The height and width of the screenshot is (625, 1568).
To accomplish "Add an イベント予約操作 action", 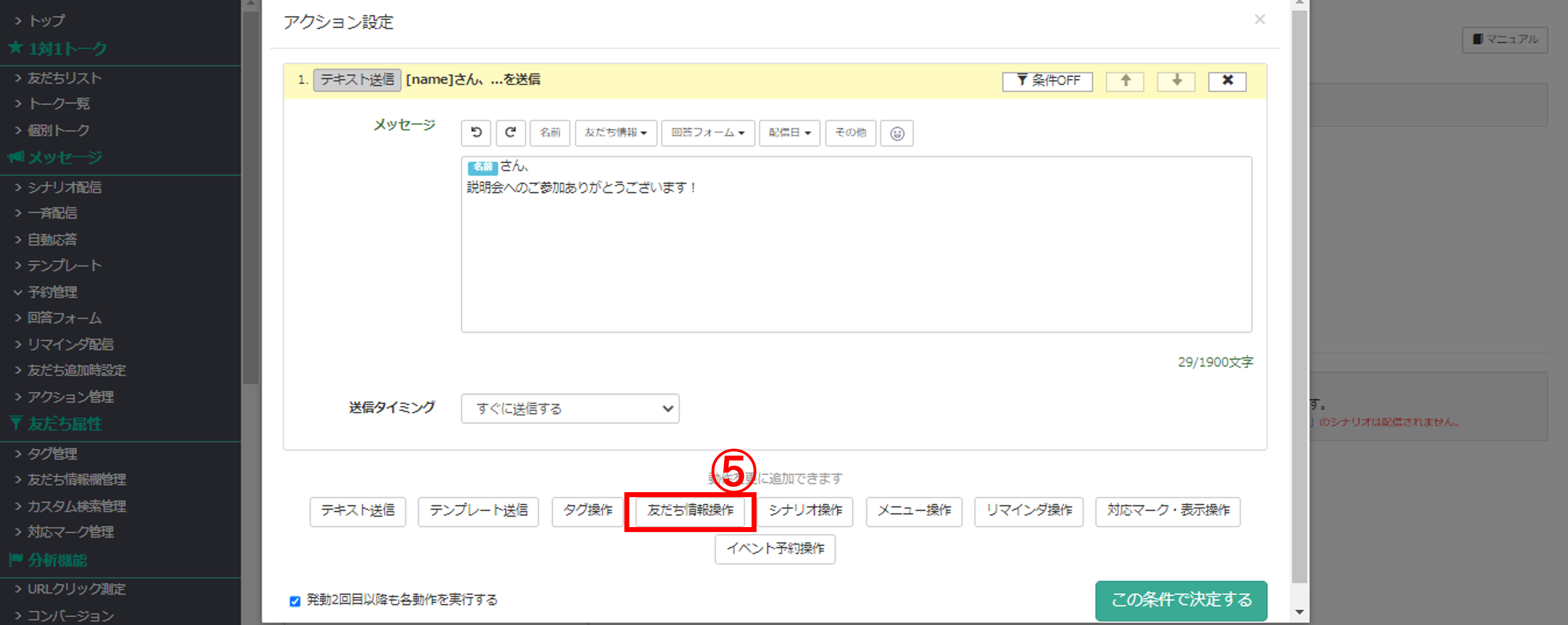I will (775, 550).
